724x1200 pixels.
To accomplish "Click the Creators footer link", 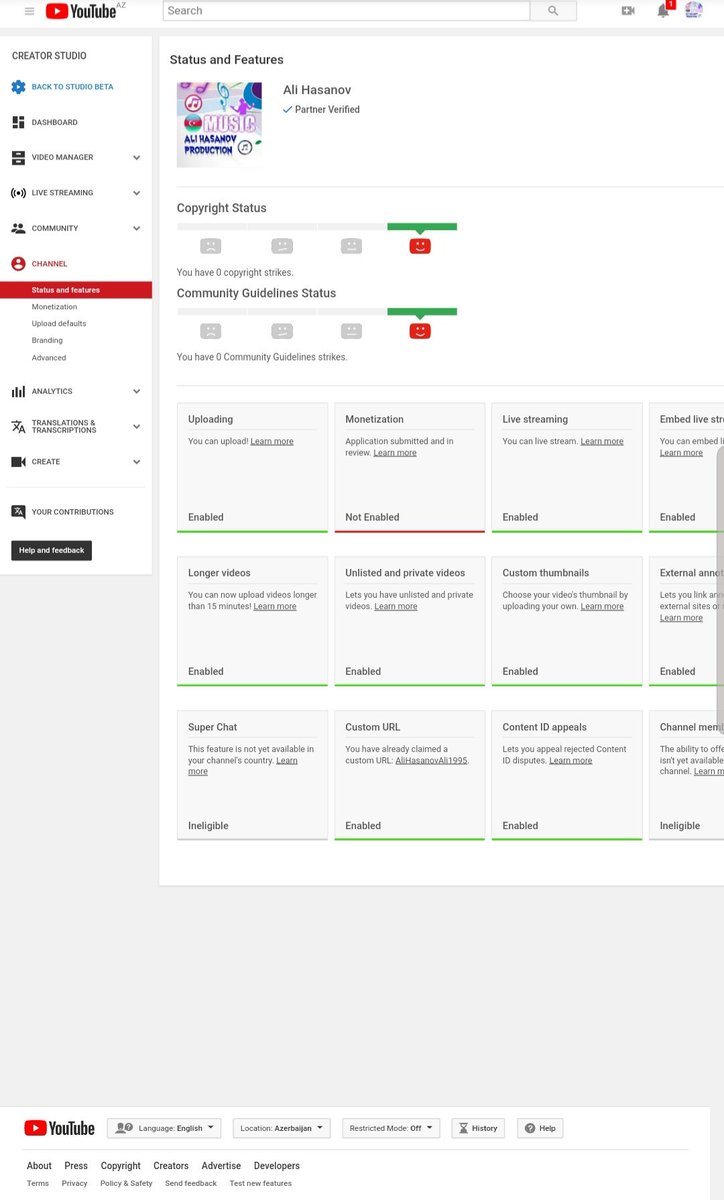I will 171,1166.
